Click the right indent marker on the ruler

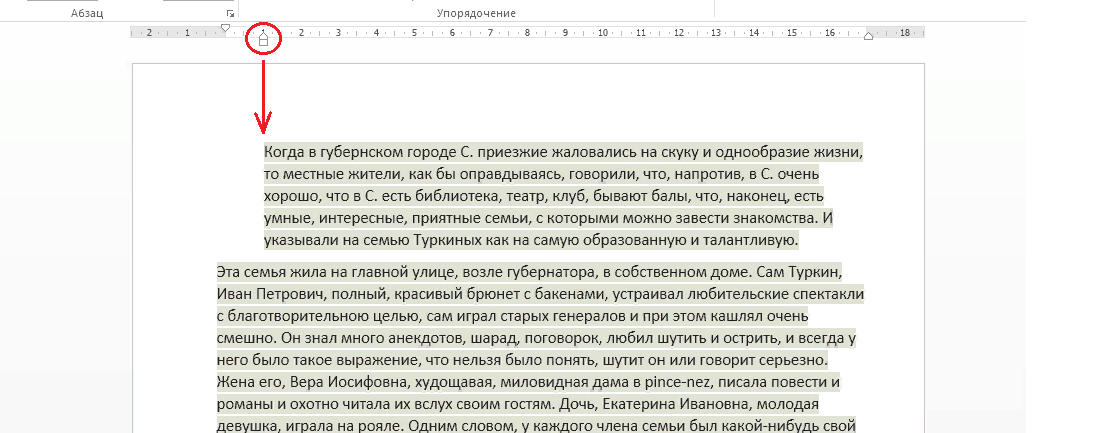pyautogui.click(x=868, y=36)
